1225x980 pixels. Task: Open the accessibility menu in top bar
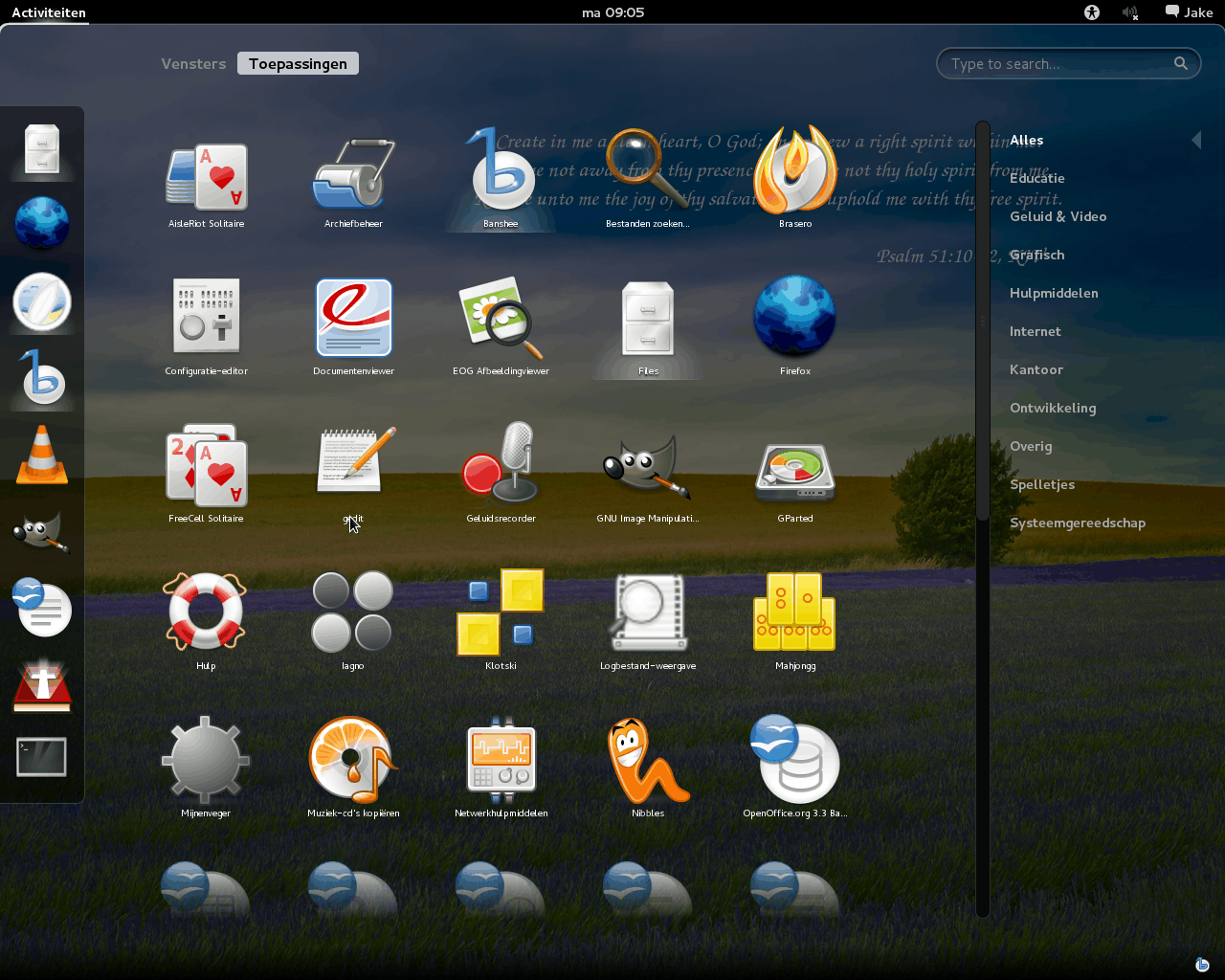click(x=1092, y=12)
